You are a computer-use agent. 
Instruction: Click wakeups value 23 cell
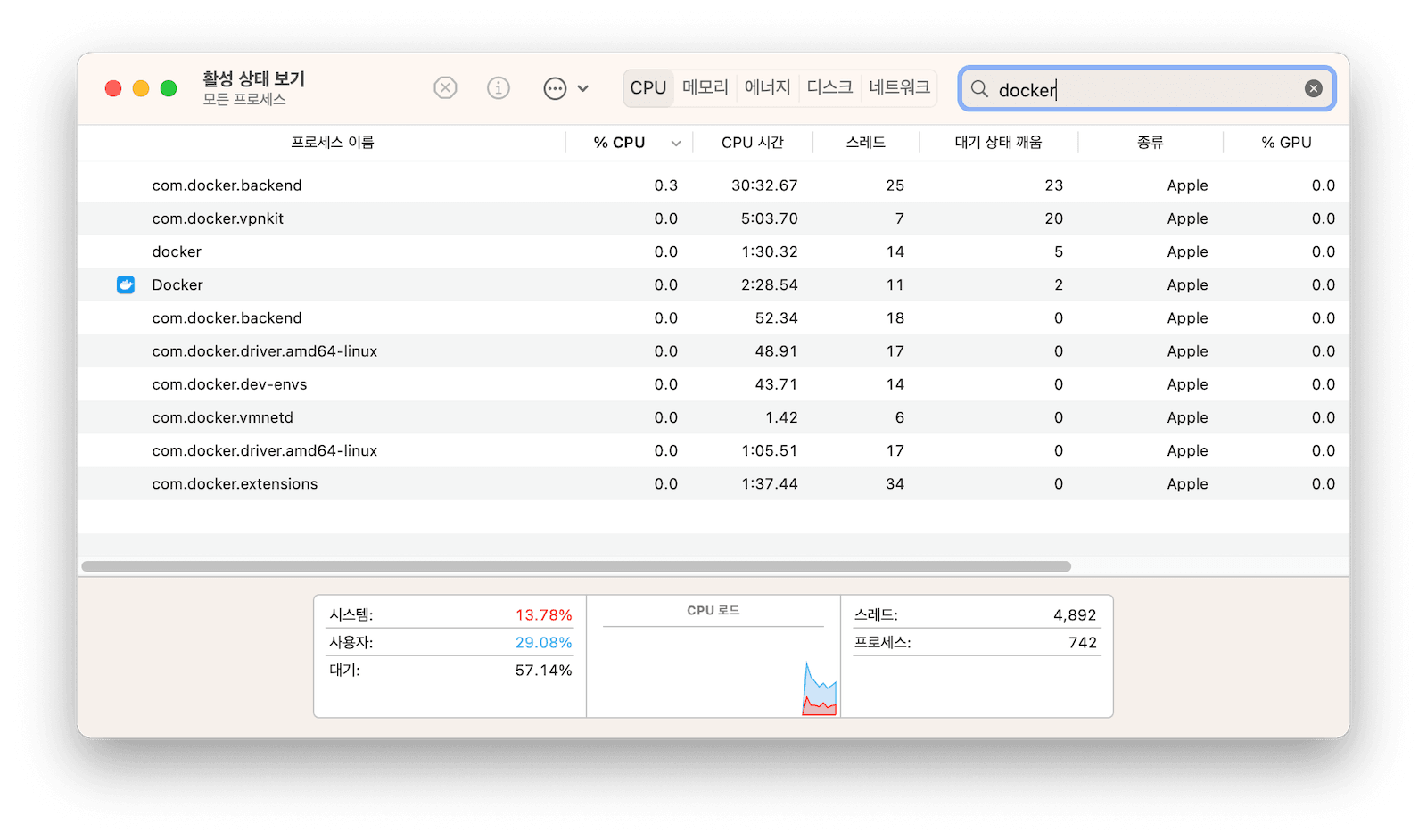(x=1054, y=185)
